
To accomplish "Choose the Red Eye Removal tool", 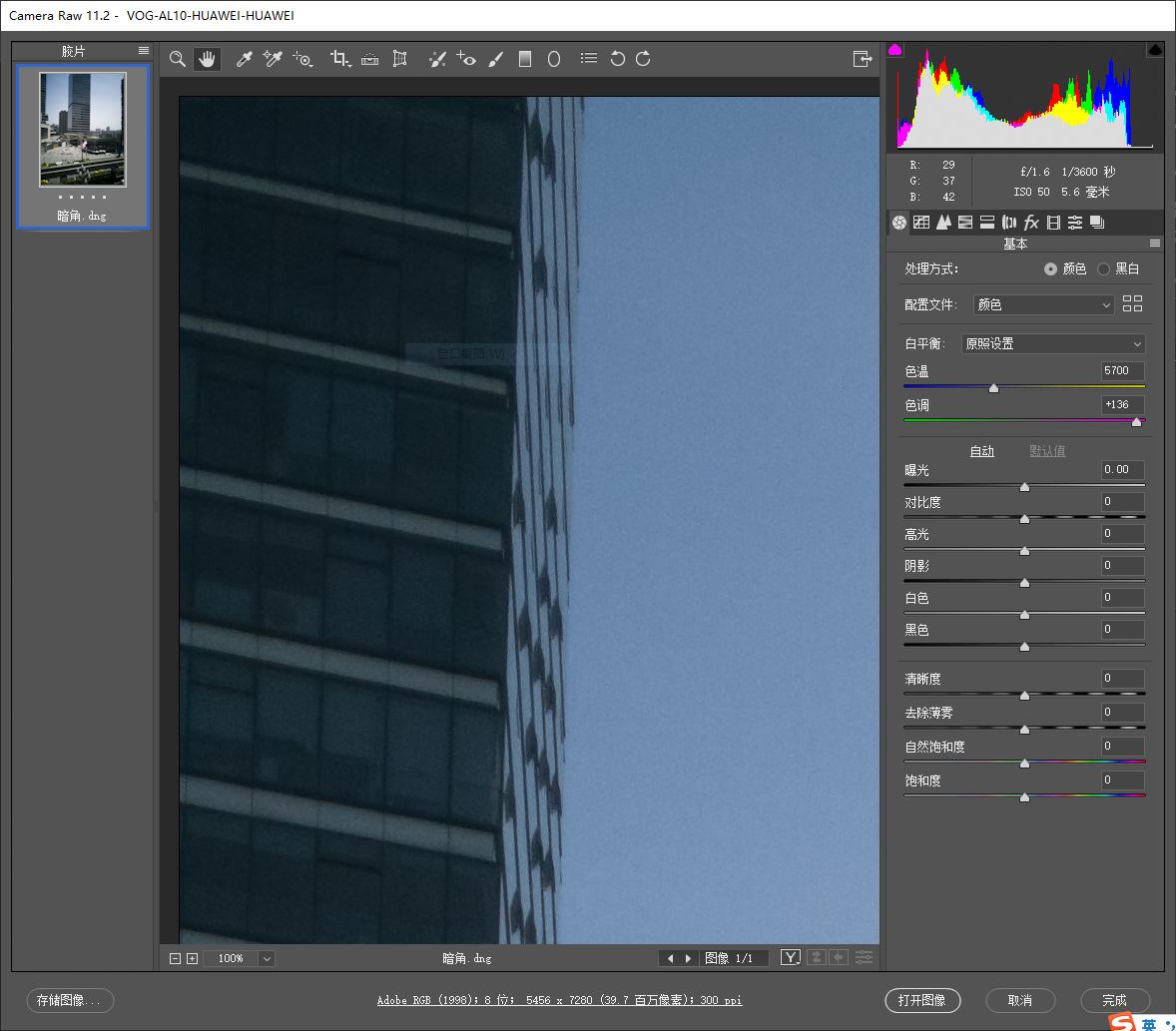I will pyautogui.click(x=466, y=60).
